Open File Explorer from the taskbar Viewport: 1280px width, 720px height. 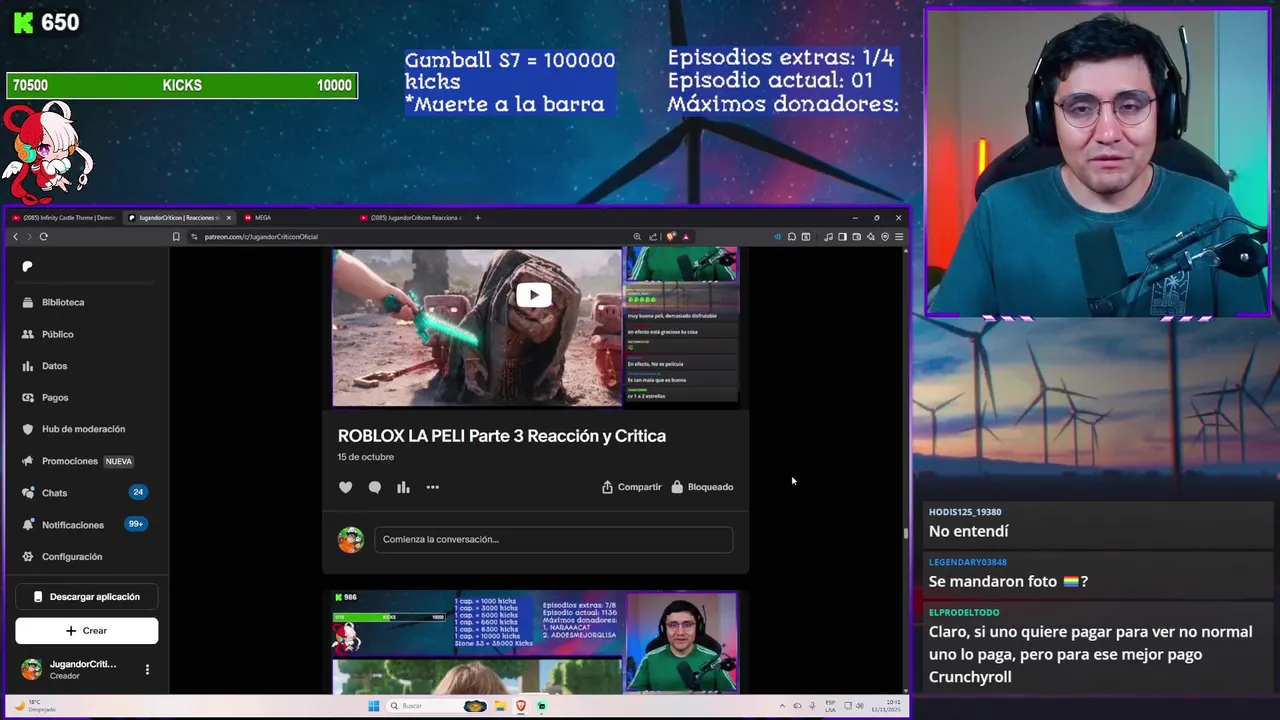(x=500, y=706)
